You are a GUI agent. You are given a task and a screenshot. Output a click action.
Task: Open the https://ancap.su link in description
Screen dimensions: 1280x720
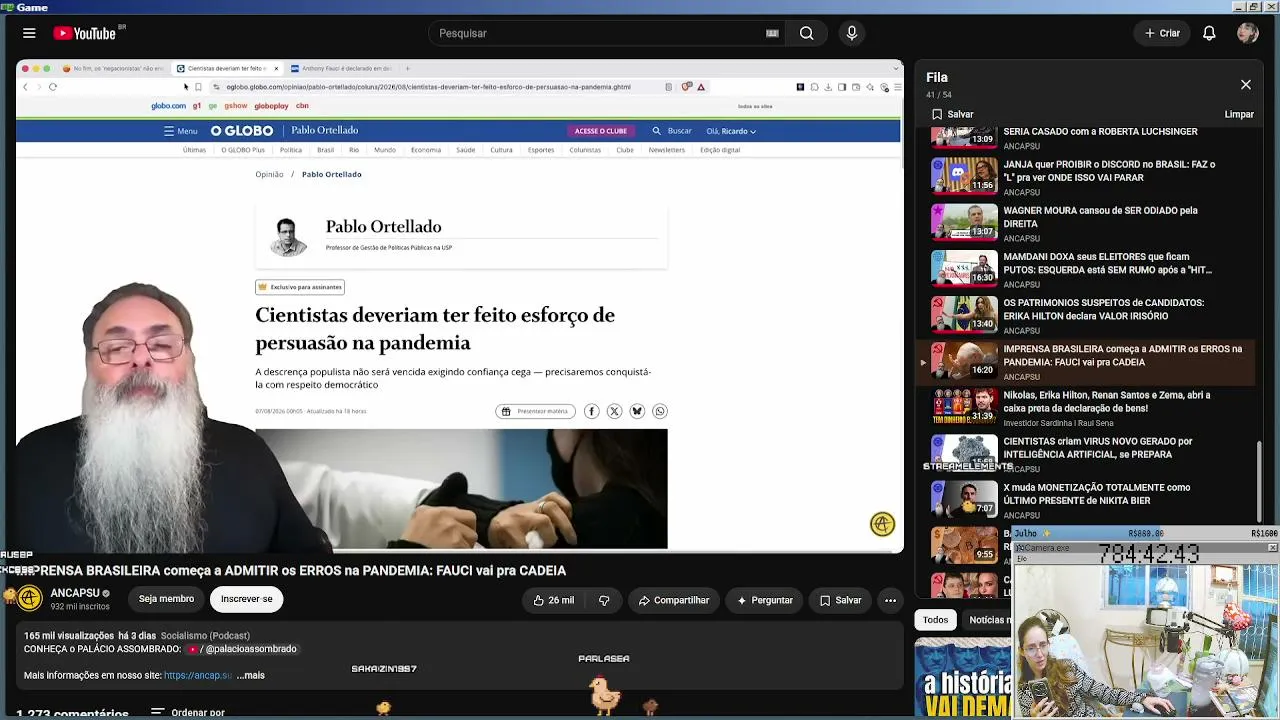coord(198,675)
